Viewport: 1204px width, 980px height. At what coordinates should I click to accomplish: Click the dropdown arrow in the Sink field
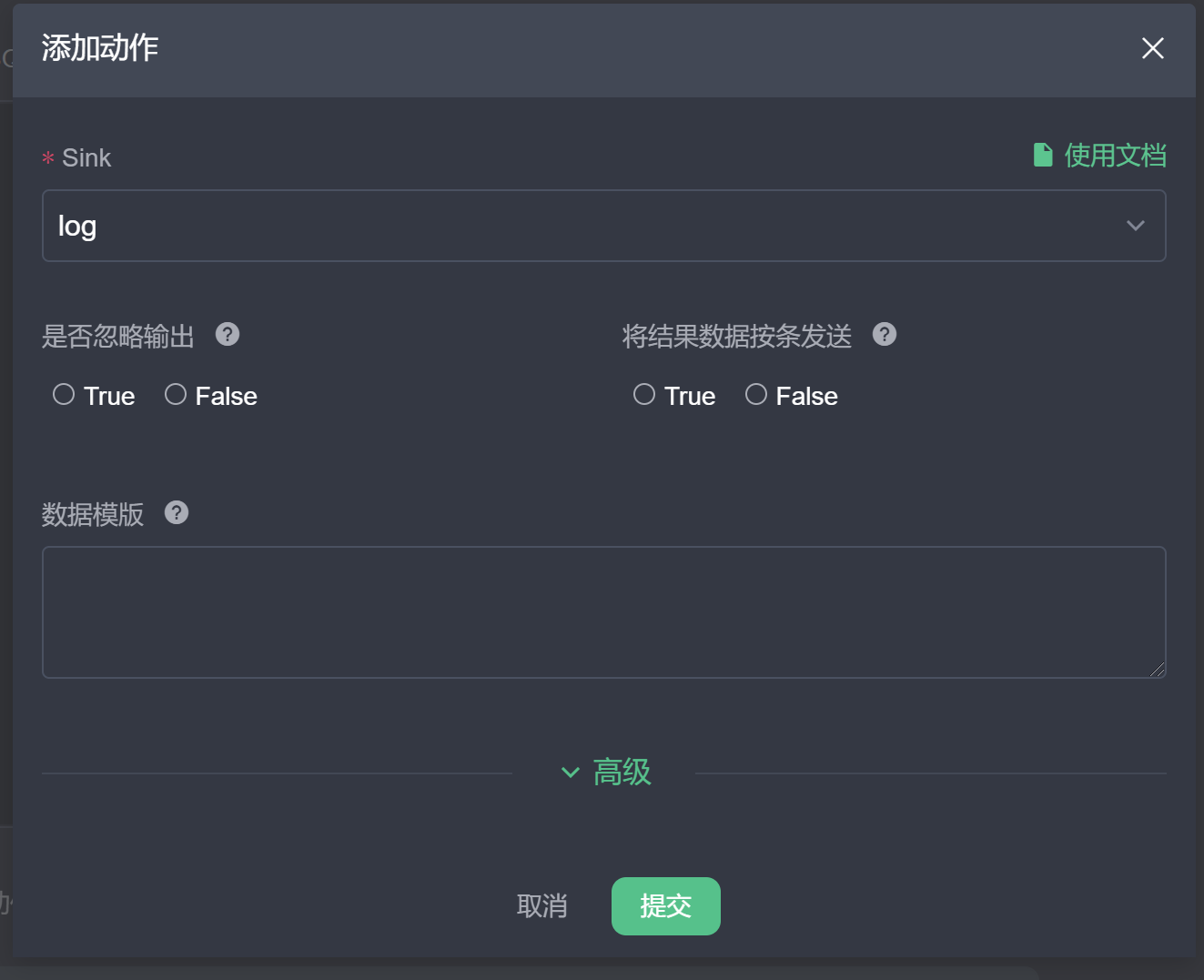1135,226
